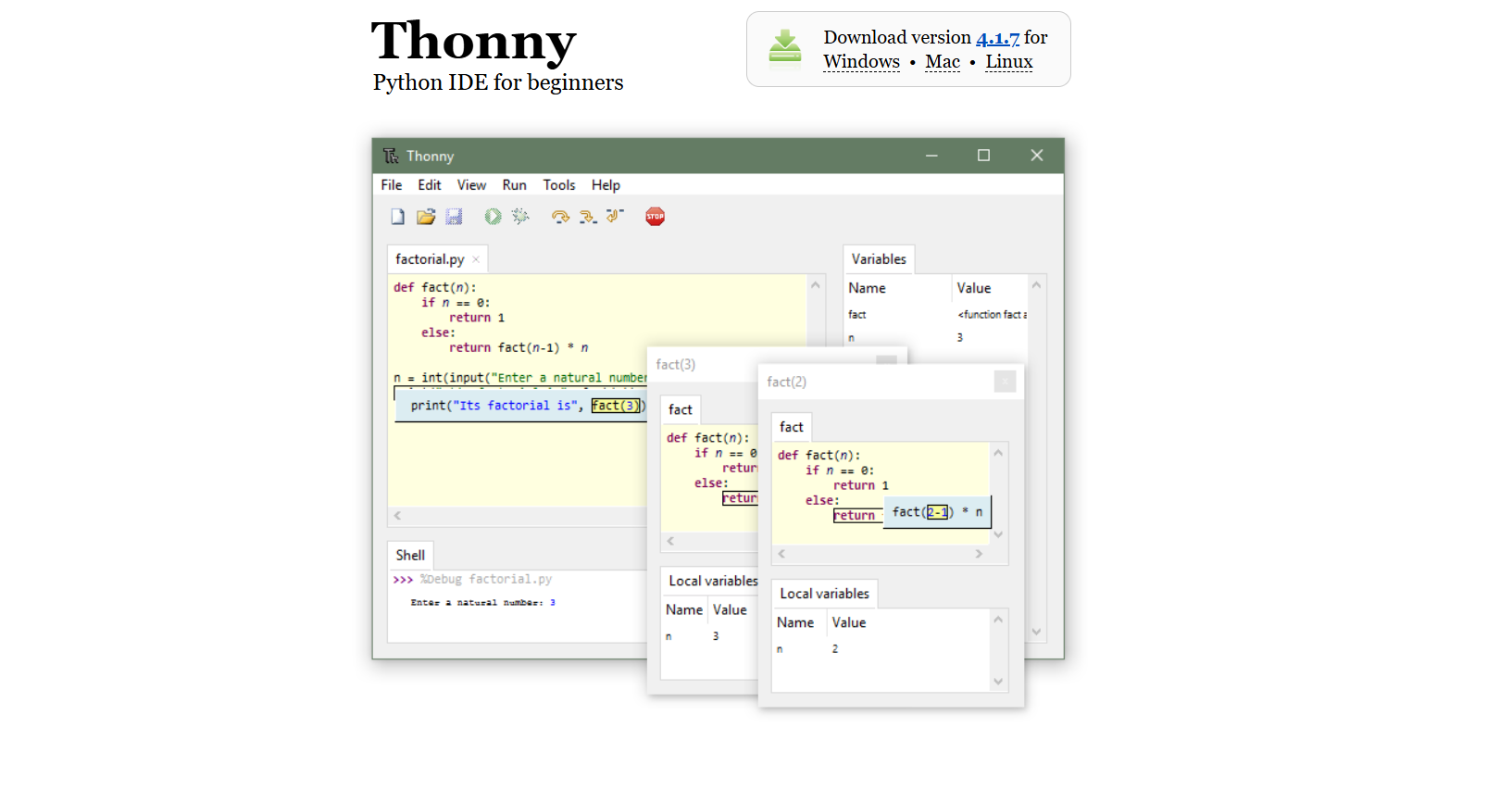The image size is (1512, 790).
Task: Open the Help menu
Action: coord(606,185)
